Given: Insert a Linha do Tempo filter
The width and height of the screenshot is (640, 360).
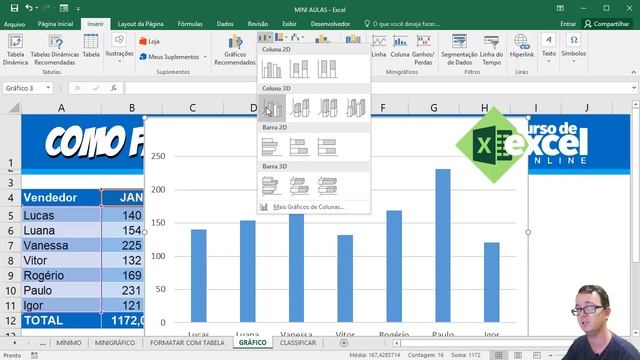Looking at the screenshot, I should tap(491, 50).
